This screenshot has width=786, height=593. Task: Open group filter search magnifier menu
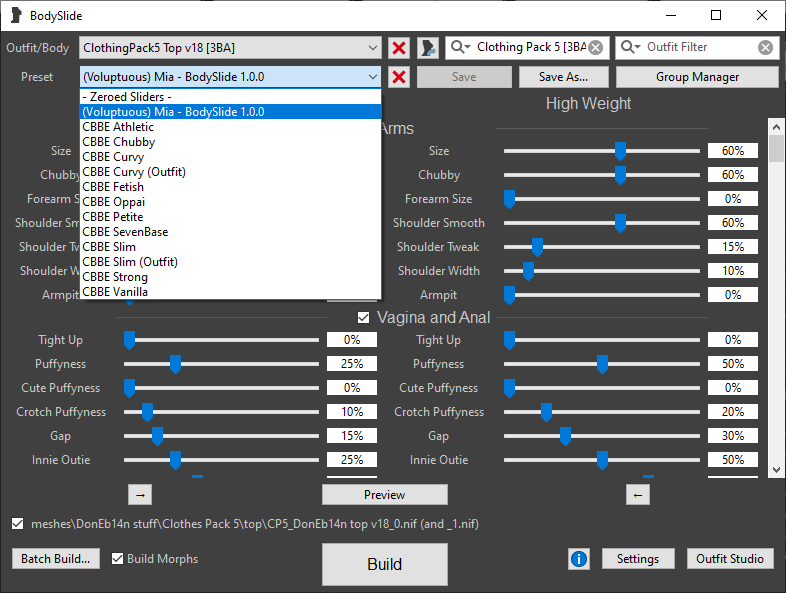[x=460, y=47]
